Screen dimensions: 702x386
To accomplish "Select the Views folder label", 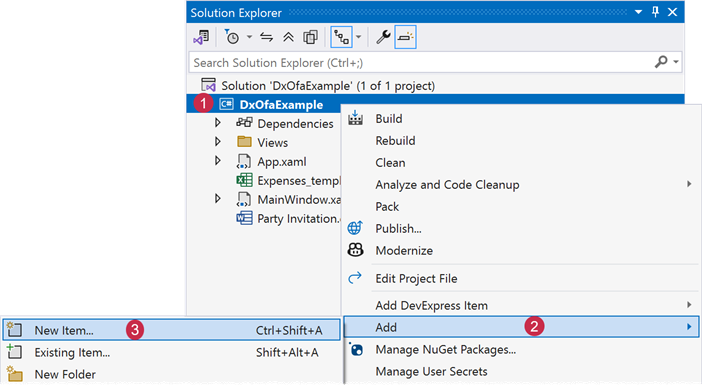I will point(272,143).
